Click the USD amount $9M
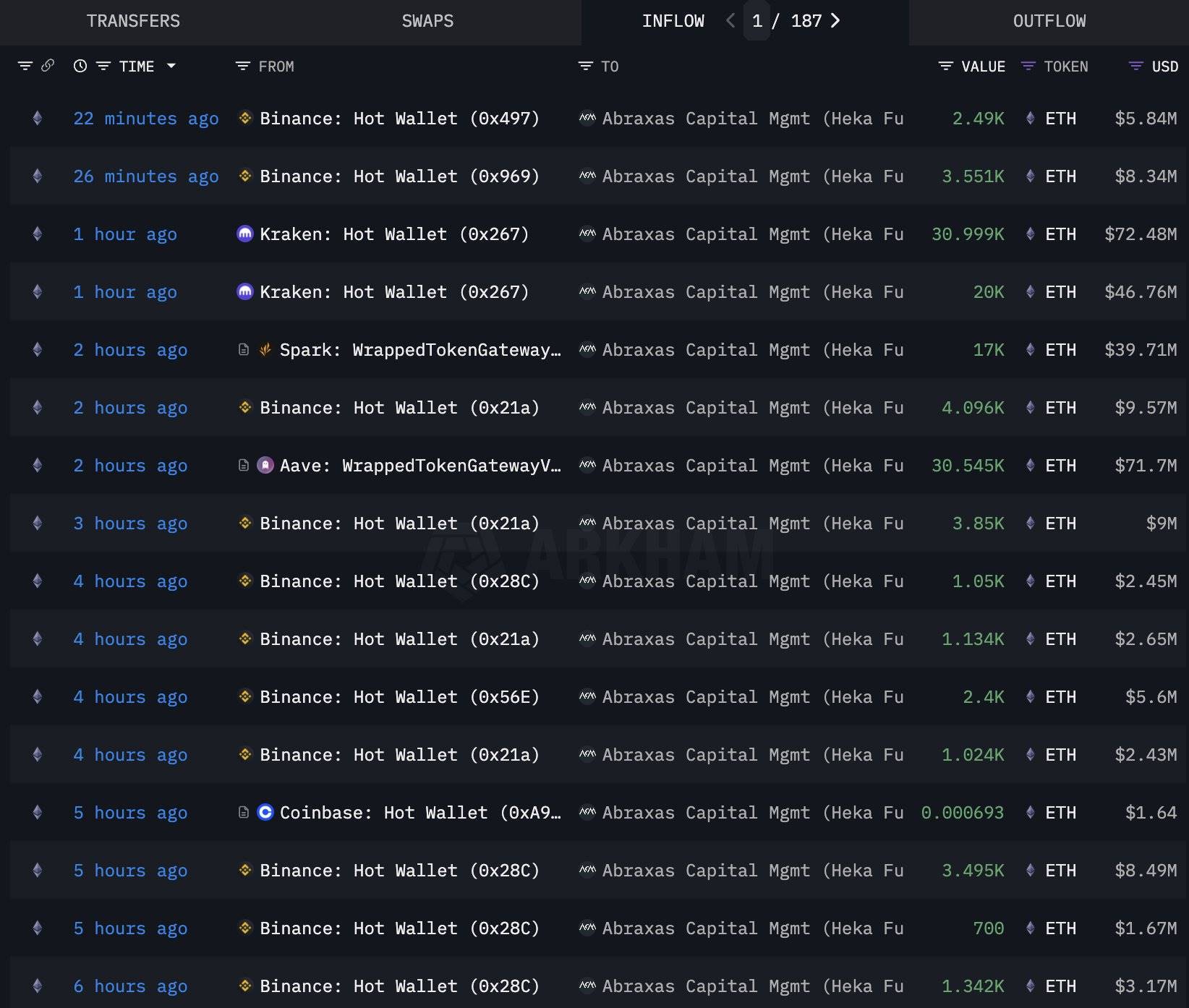The width and height of the screenshot is (1189, 1008). pyautogui.click(x=1162, y=524)
